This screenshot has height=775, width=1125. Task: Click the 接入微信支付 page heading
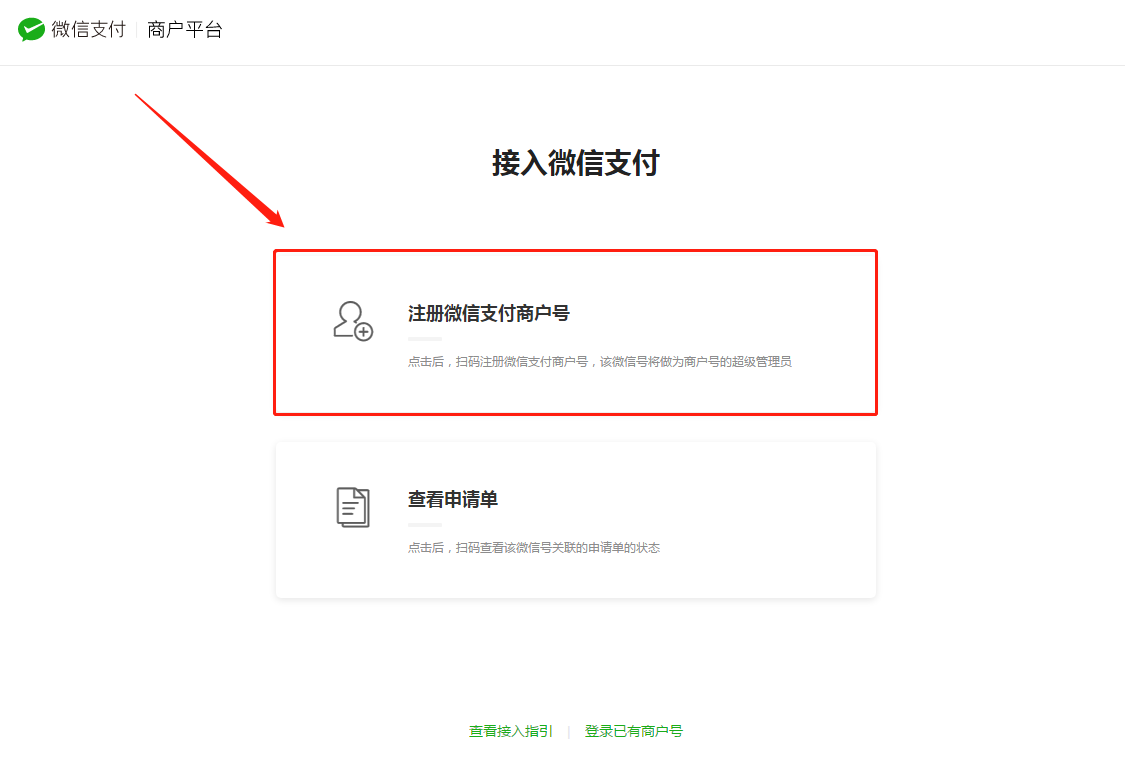pos(575,163)
